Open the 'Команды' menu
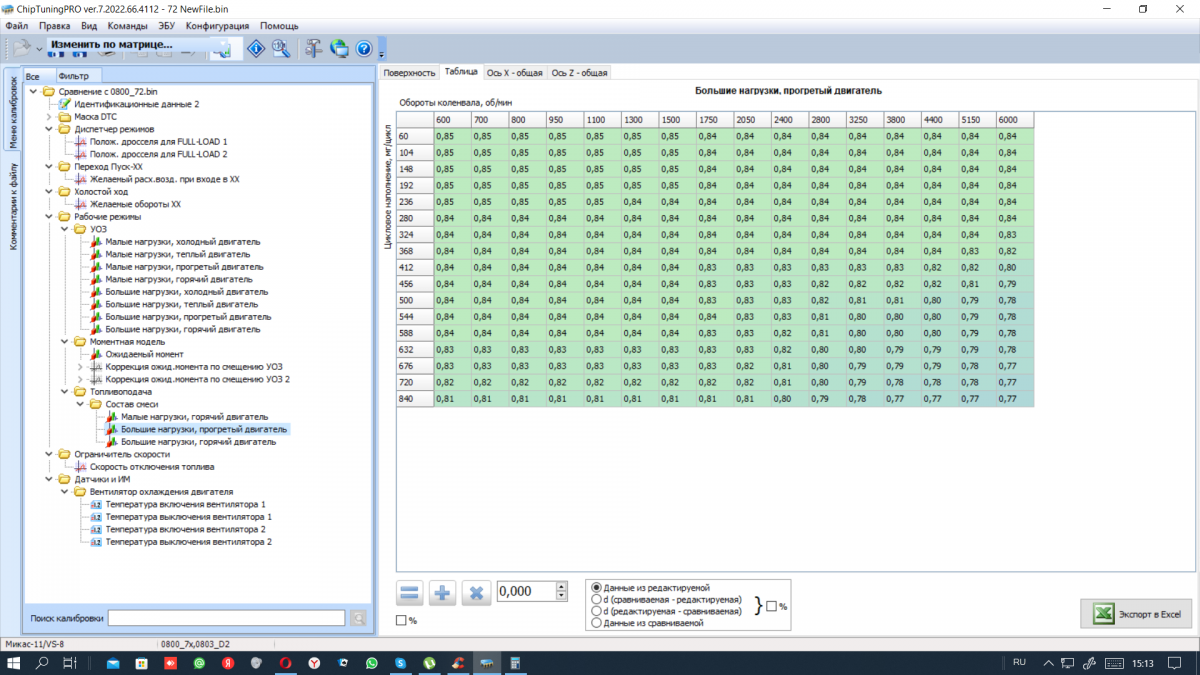This screenshot has width=1200, height=675. coord(127,25)
